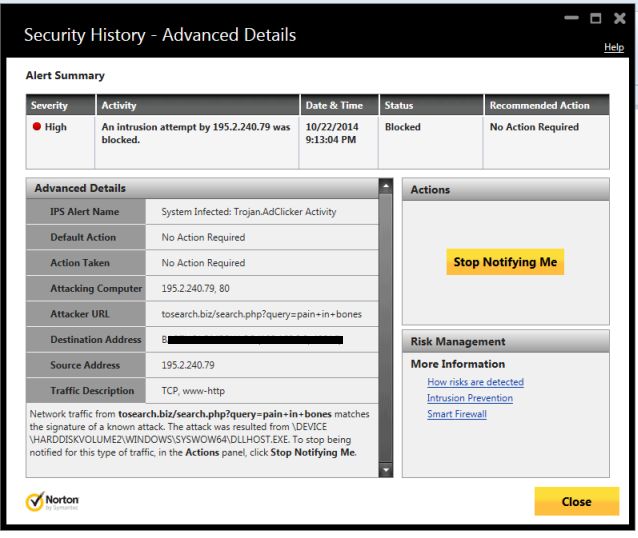Open the Intrusion Prevention link
Image resolution: width=638 pixels, height=538 pixels.
(x=469, y=398)
